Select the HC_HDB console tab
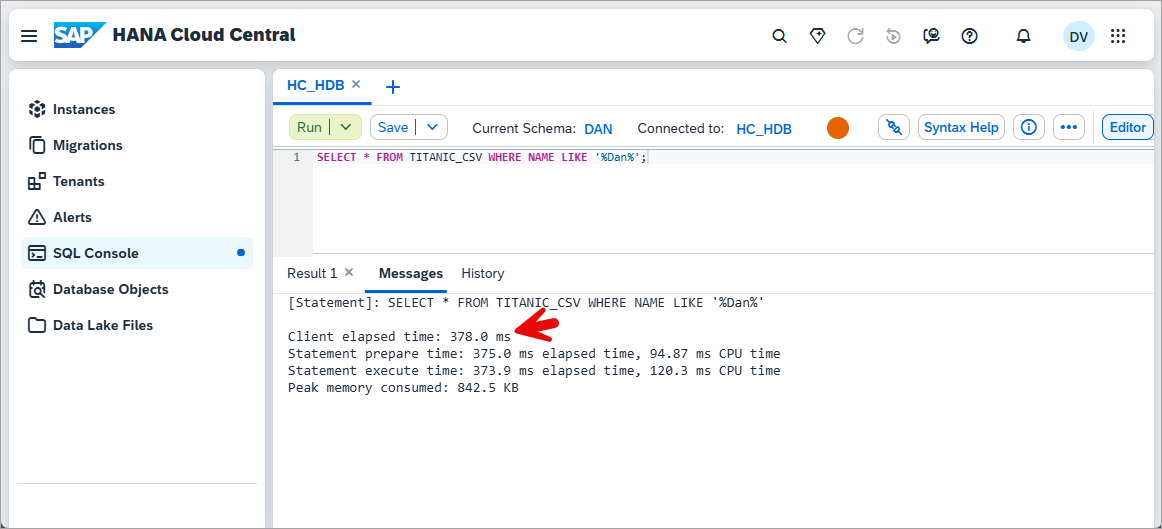The height and width of the screenshot is (529, 1162). pos(316,85)
